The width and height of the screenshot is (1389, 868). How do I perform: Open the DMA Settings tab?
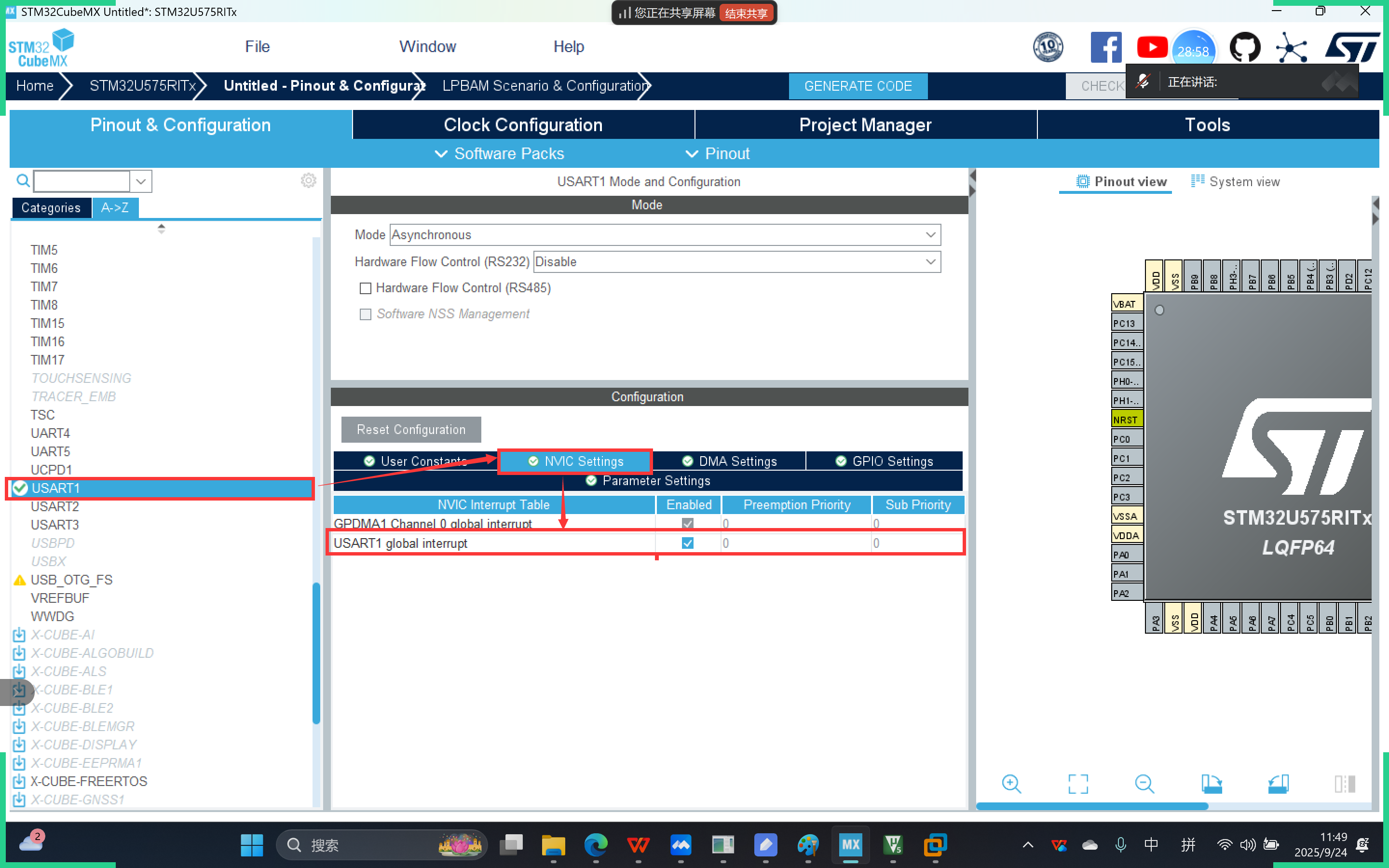(729, 461)
